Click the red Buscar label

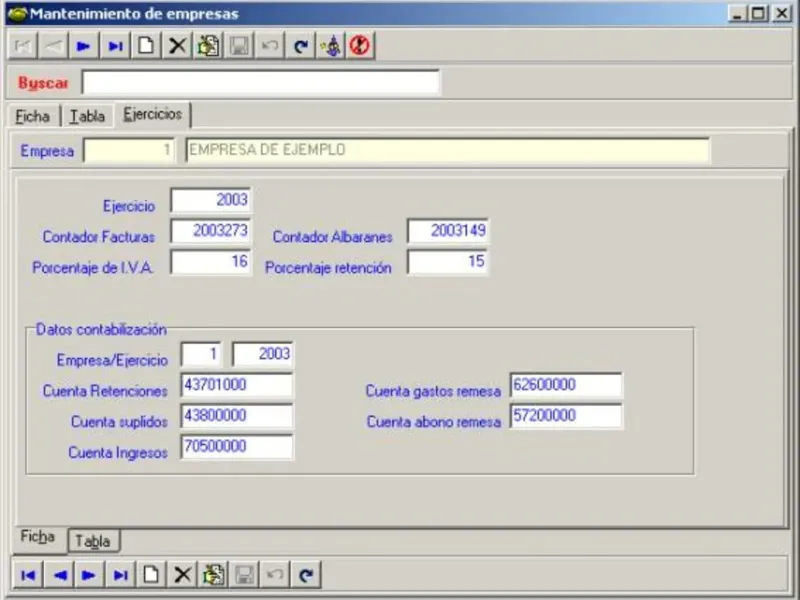(43, 83)
